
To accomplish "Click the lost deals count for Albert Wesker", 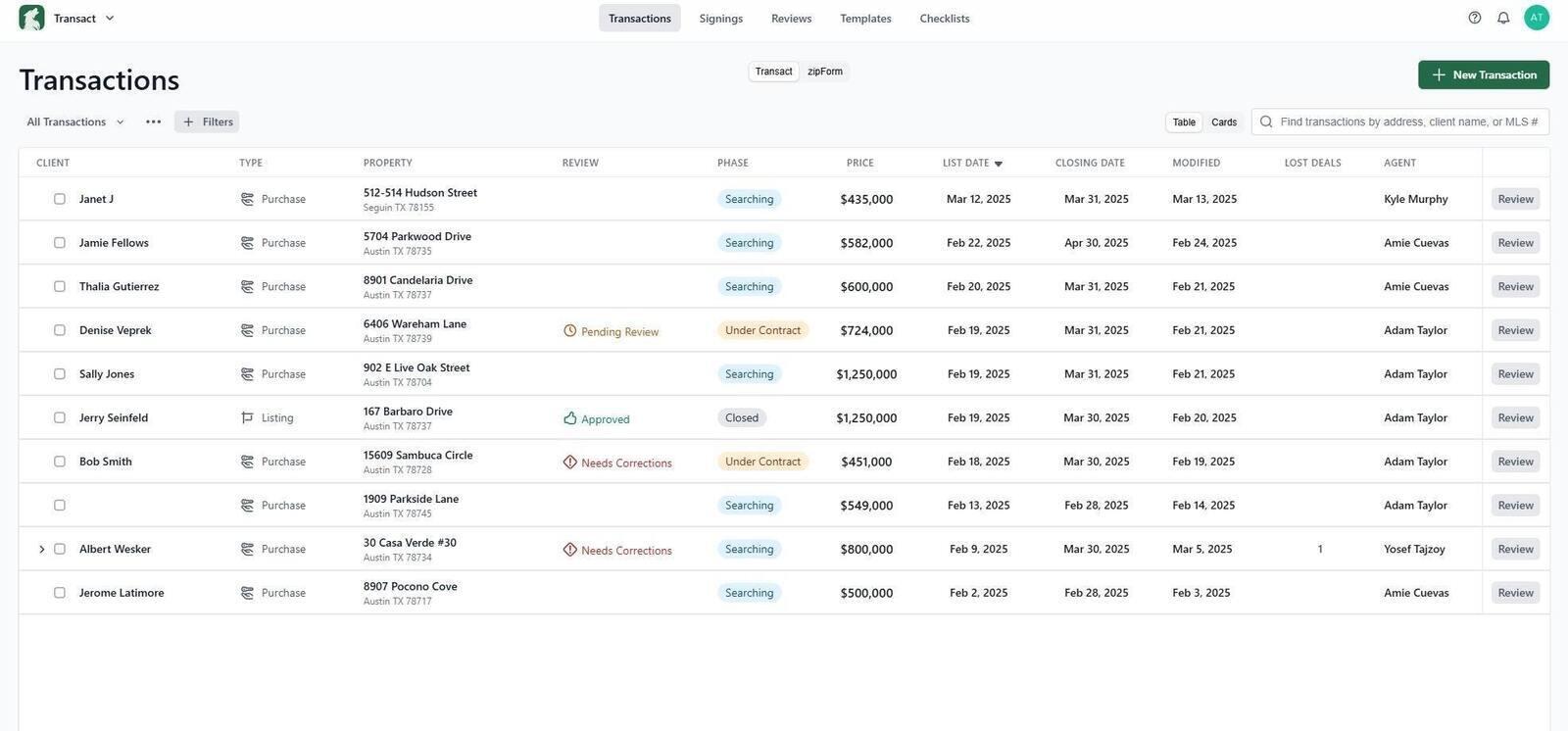I will pyautogui.click(x=1320, y=549).
